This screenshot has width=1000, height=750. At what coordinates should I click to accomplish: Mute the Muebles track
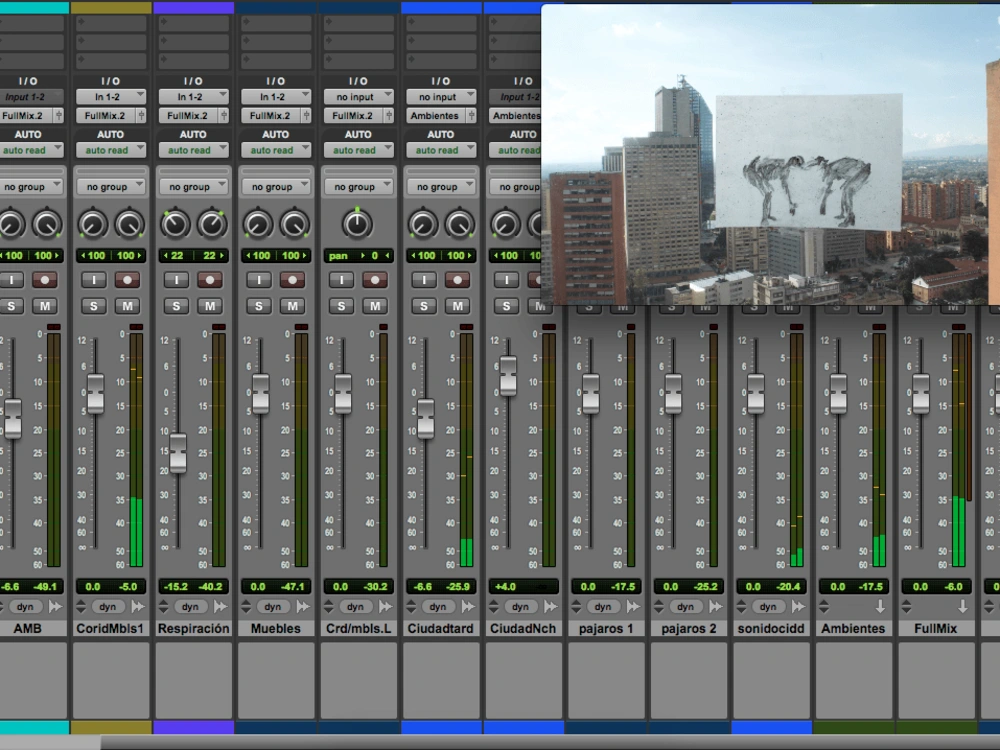pos(292,306)
